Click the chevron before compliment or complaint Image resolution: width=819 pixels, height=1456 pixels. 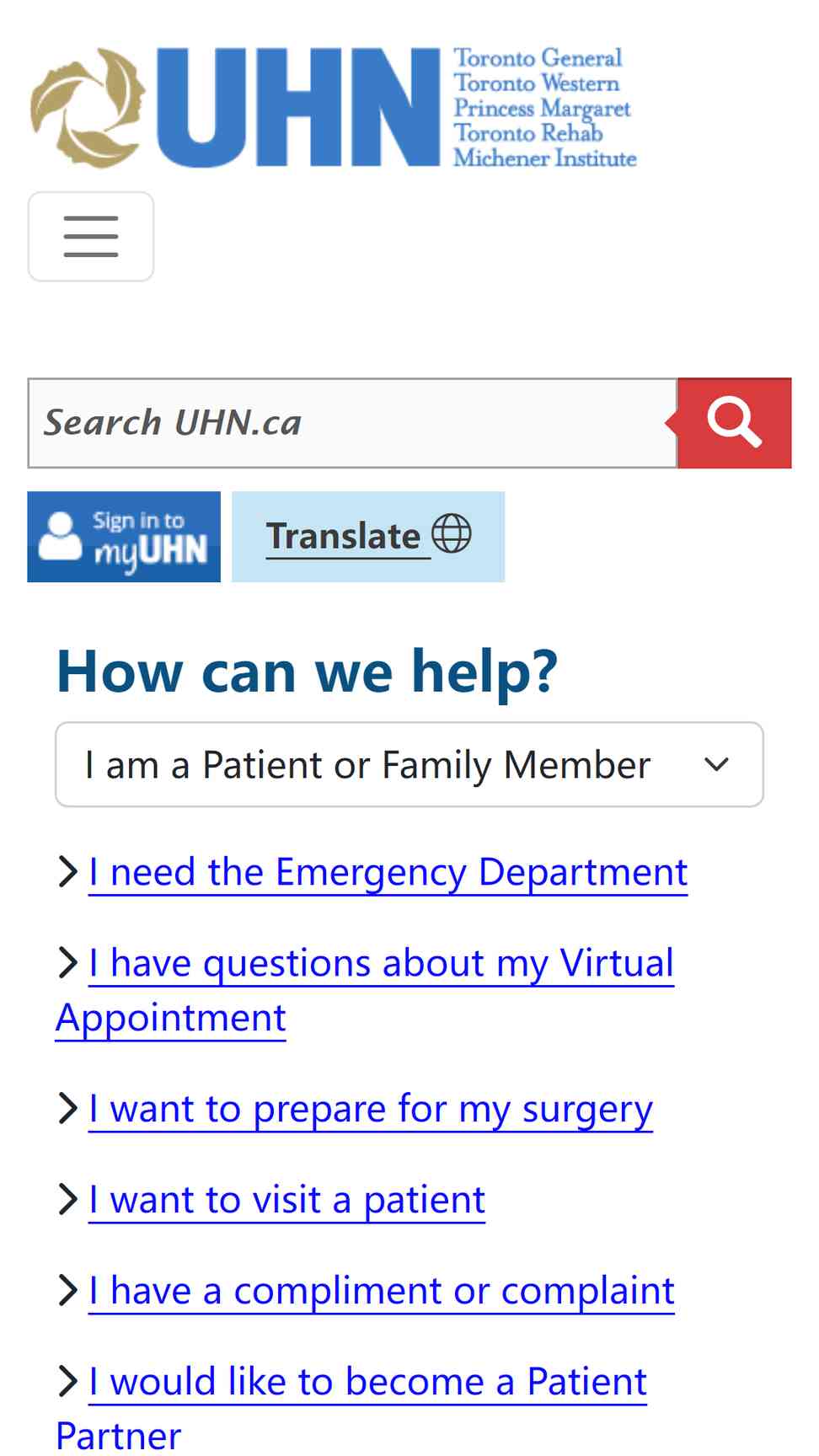pos(68,1290)
